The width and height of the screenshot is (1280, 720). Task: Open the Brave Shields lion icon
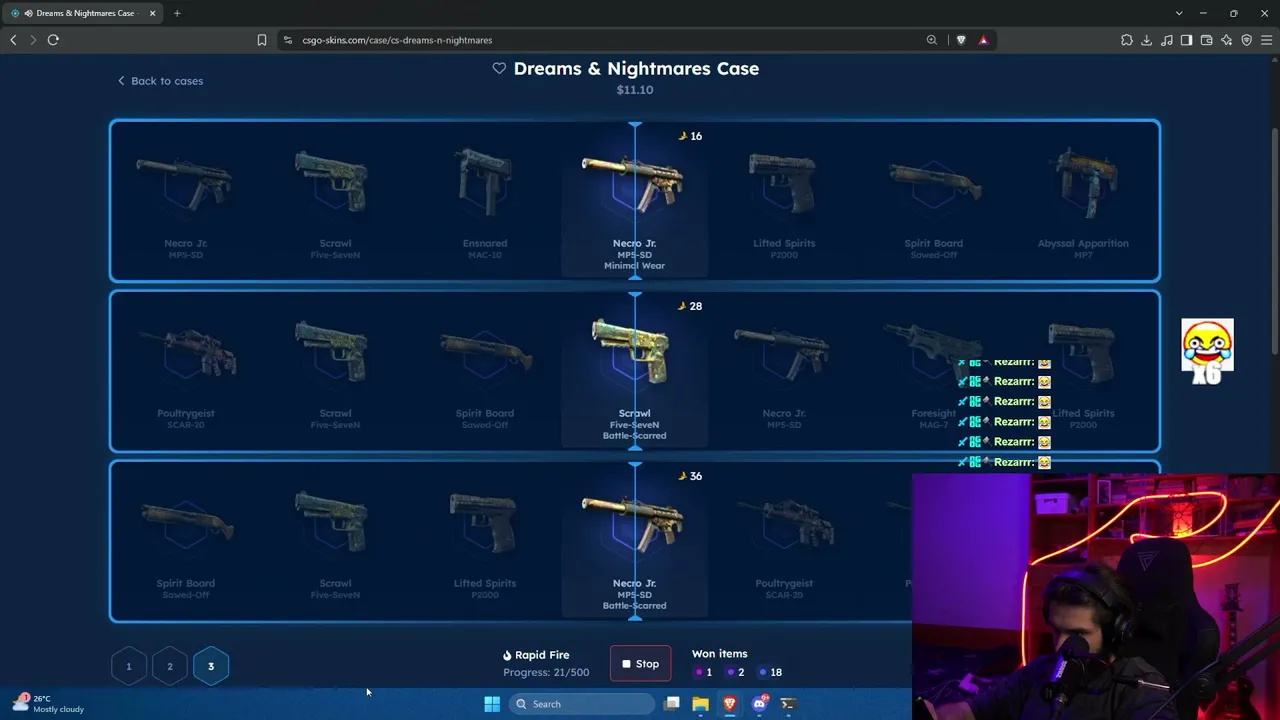(x=961, y=40)
